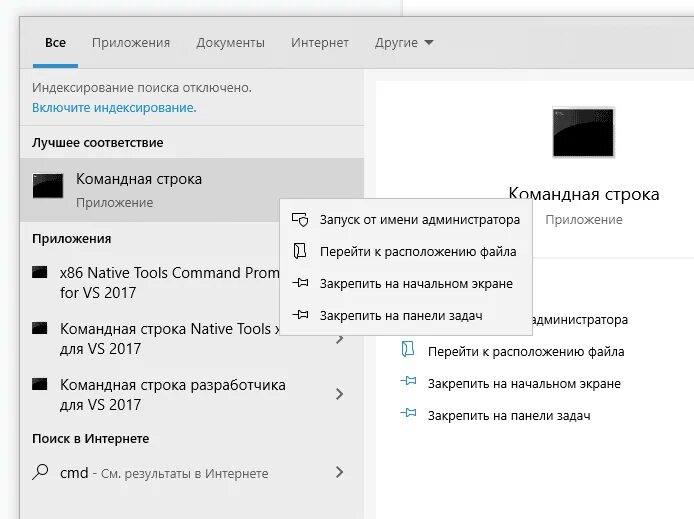Open the Документы tab
The height and width of the screenshot is (519, 694).
point(231,43)
